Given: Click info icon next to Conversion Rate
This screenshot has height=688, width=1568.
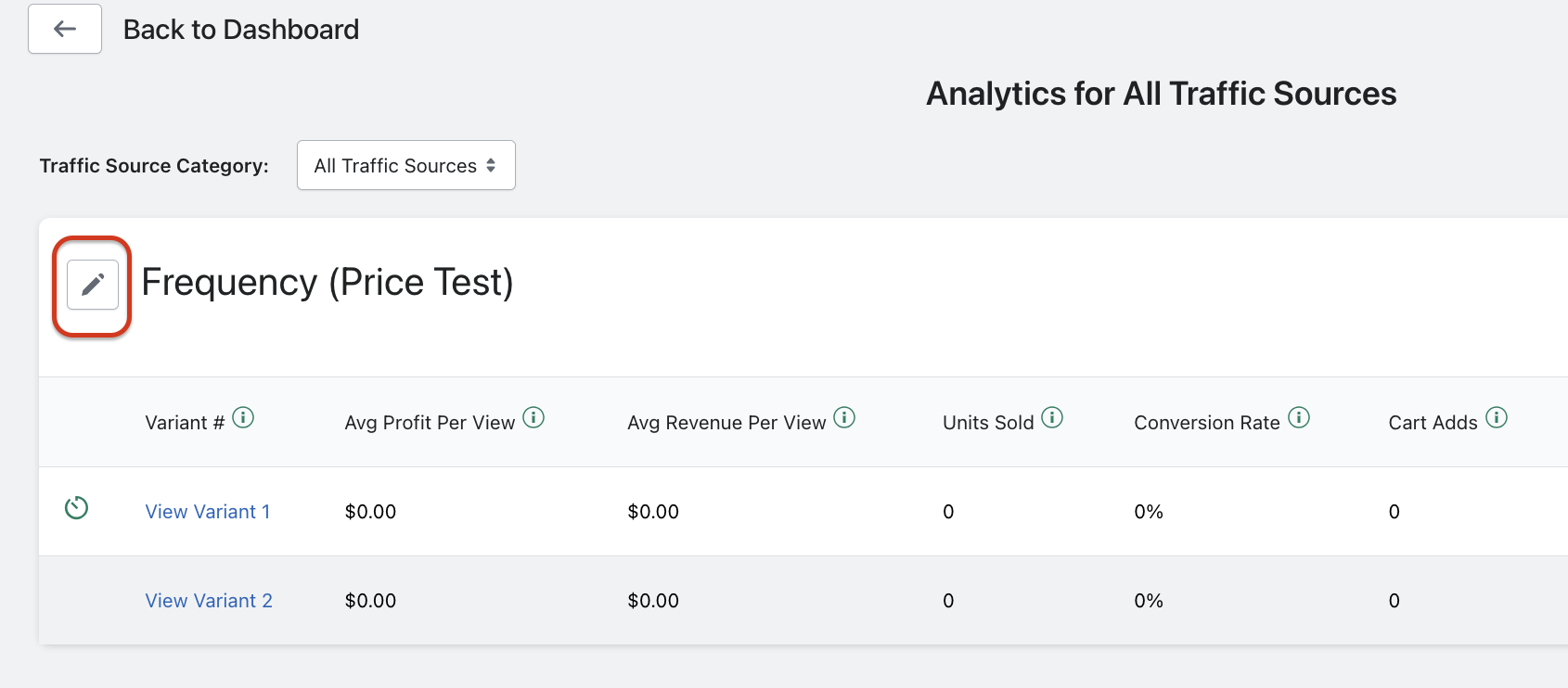Looking at the screenshot, I should click(x=1299, y=417).
